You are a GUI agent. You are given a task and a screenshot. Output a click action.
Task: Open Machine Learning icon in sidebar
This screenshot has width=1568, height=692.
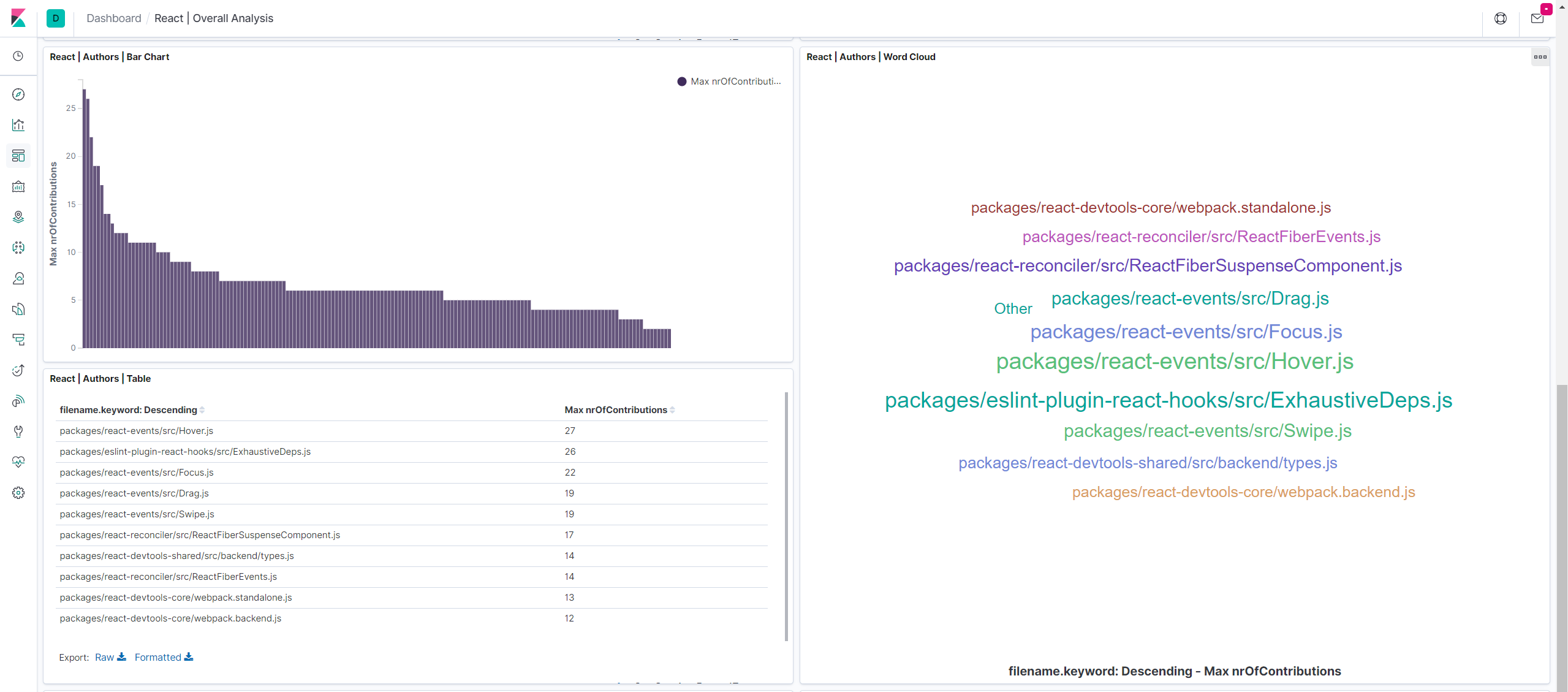pyautogui.click(x=18, y=248)
